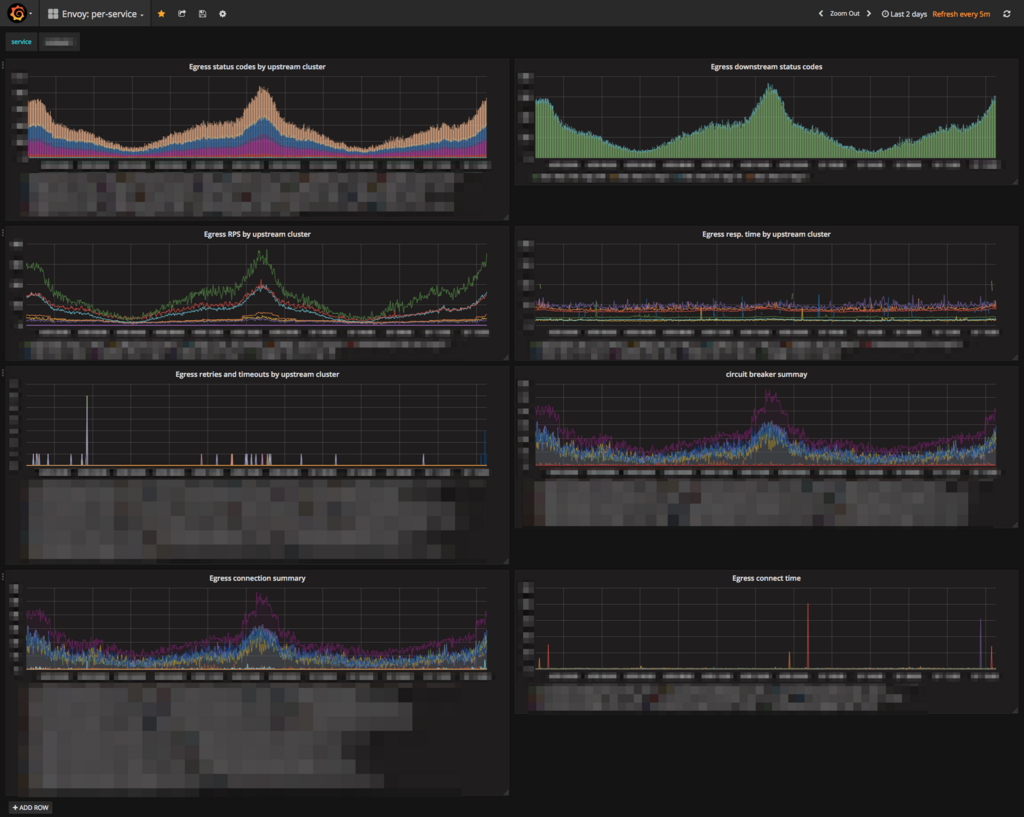1024x817 pixels.
Task: Click the share dashboard icon
Action: [x=182, y=14]
